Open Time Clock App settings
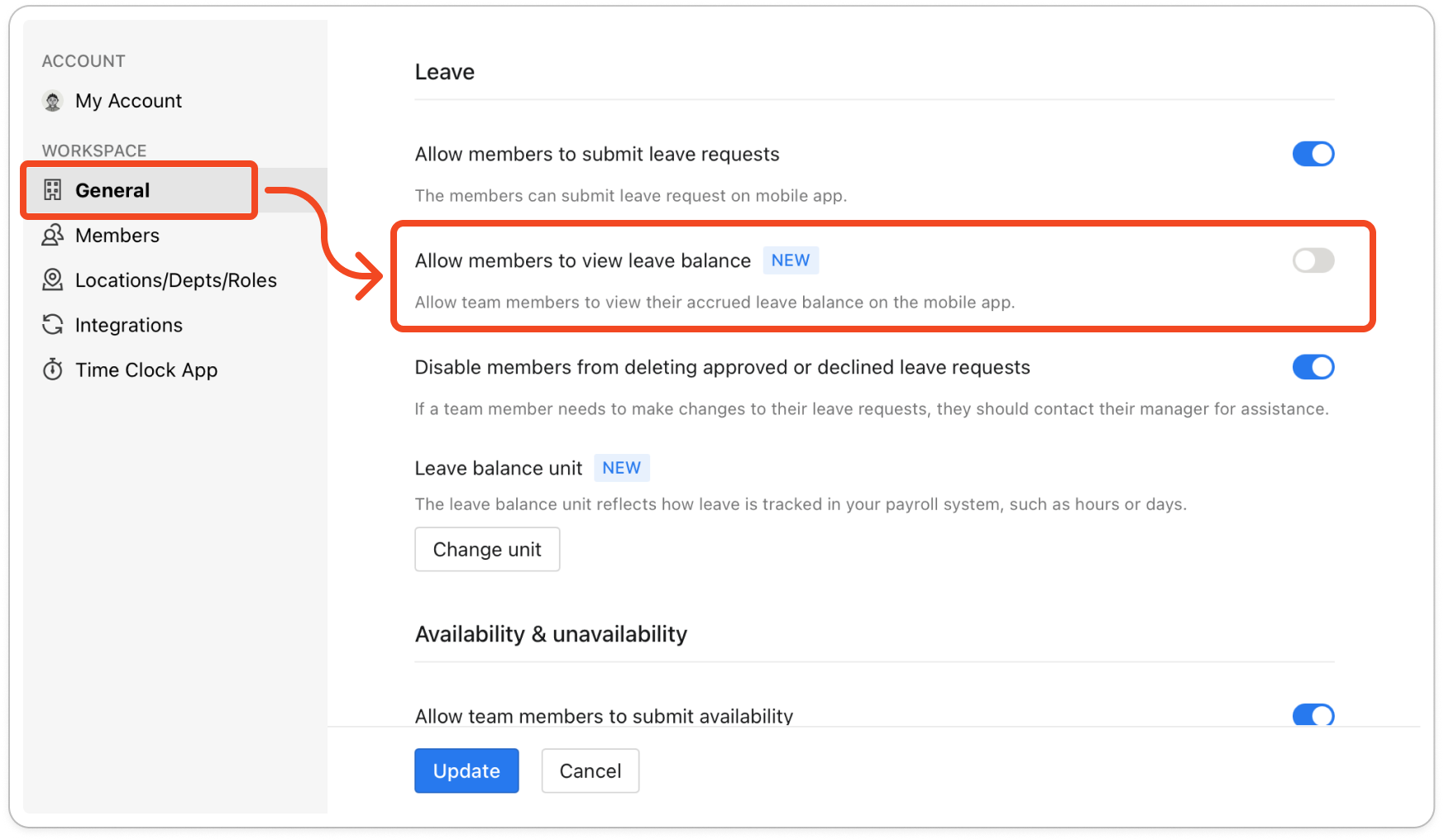The width and height of the screenshot is (1444, 840). pos(146,370)
